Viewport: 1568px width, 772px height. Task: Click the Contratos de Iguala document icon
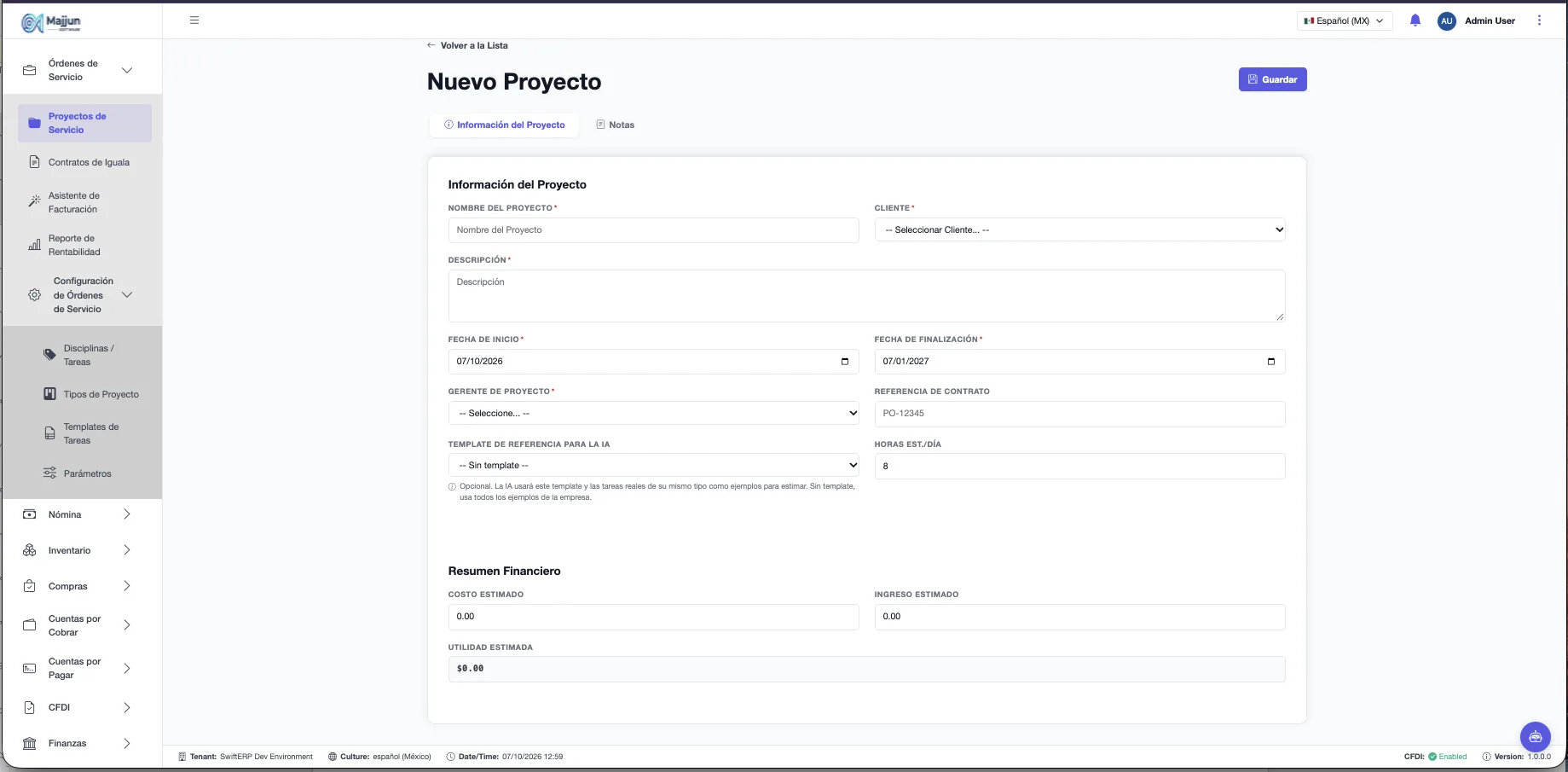[x=34, y=162]
